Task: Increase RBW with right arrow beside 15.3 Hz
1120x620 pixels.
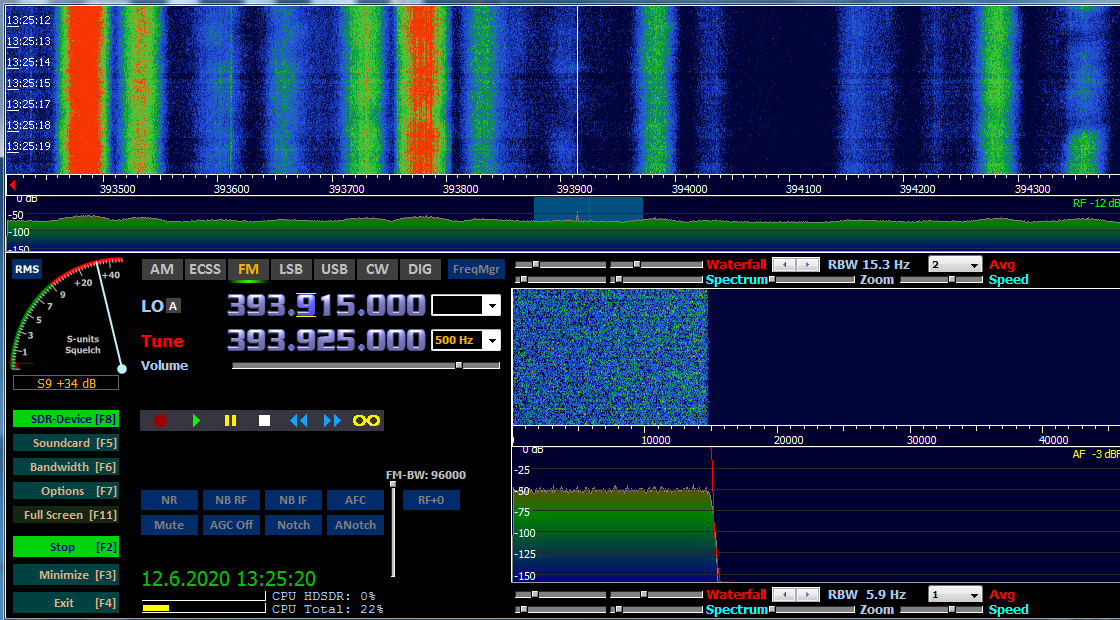Action: [x=808, y=264]
